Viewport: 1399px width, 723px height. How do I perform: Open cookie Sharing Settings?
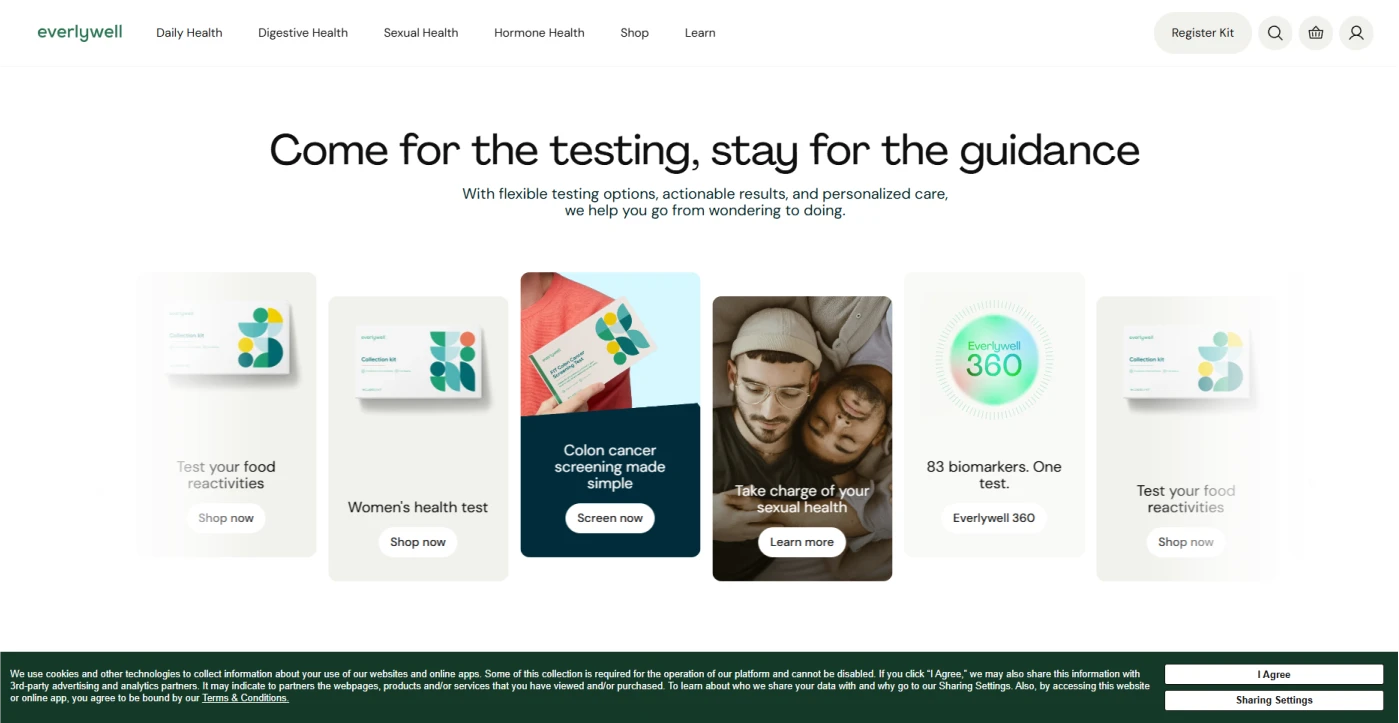coord(1274,700)
